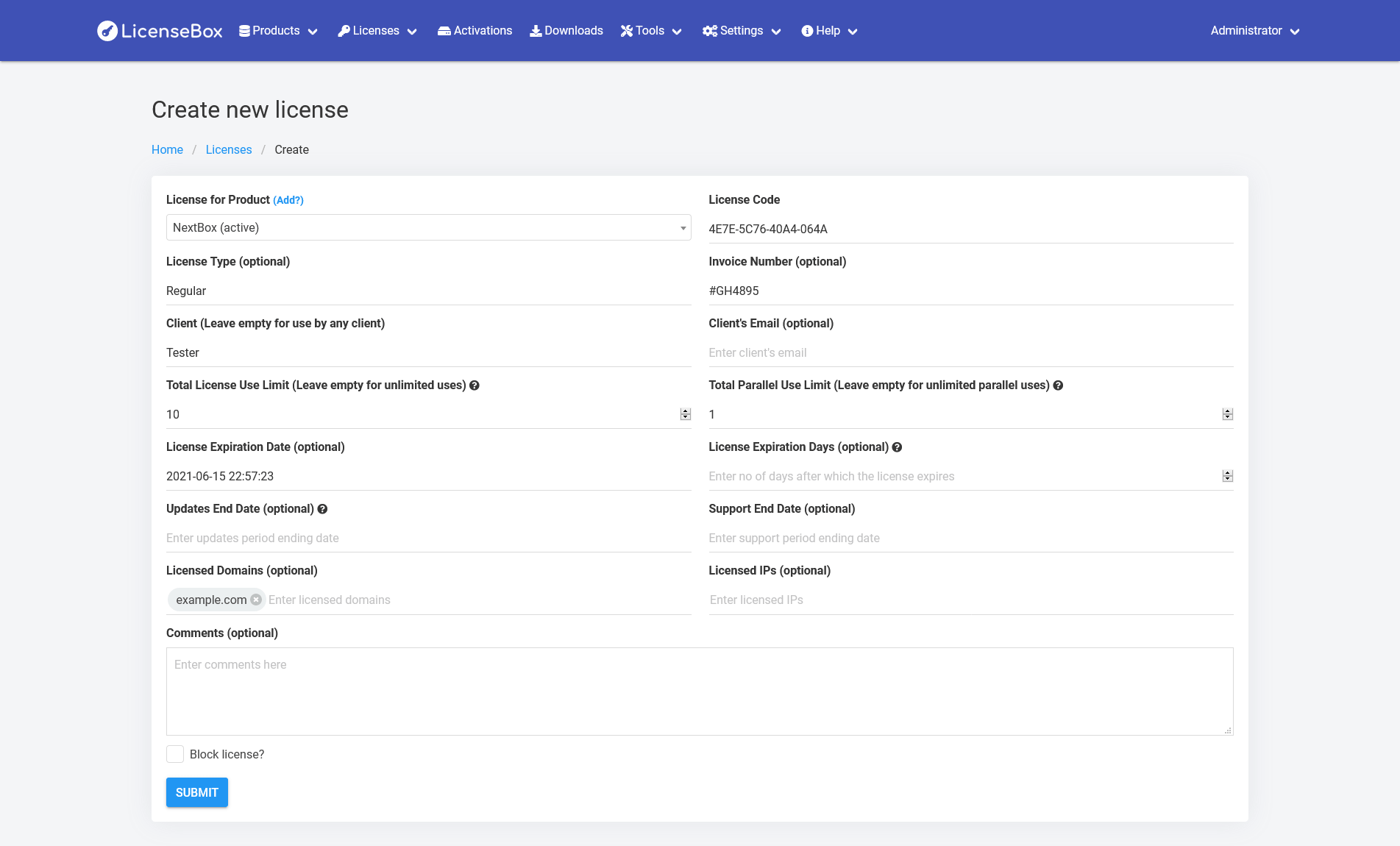Screen dimensions: 1400x846
Task: Click the License Type field
Action: click(429, 291)
